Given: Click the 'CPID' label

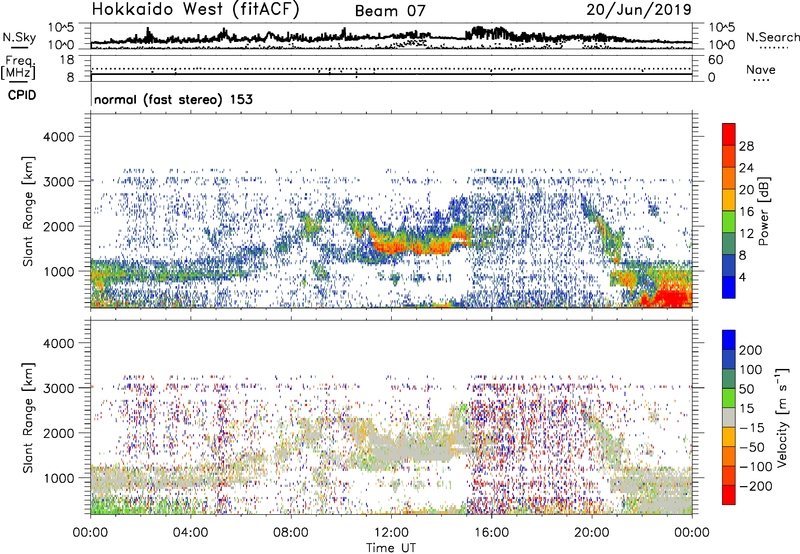Looking at the screenshot, I should (x=22, y=95).
